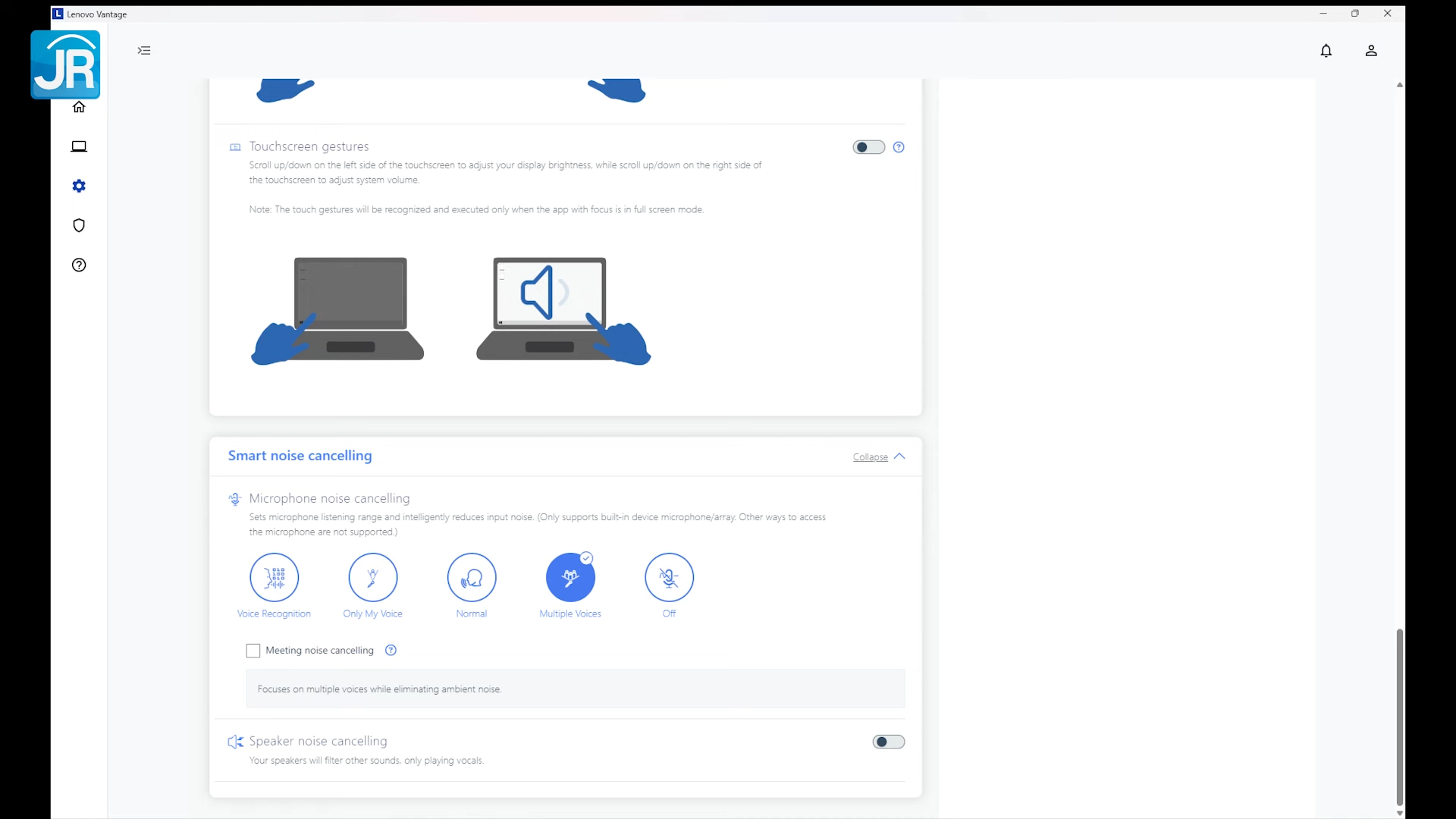Select Multiple Voices mode icon

tap(570, 577)
